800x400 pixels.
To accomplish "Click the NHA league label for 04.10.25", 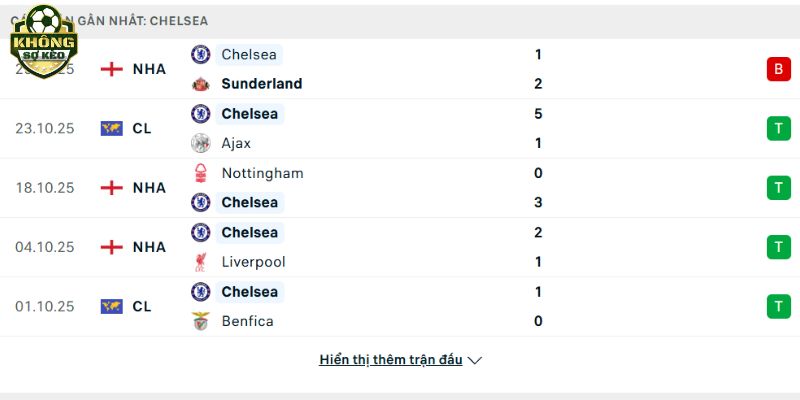I will [x=149, y=247].
